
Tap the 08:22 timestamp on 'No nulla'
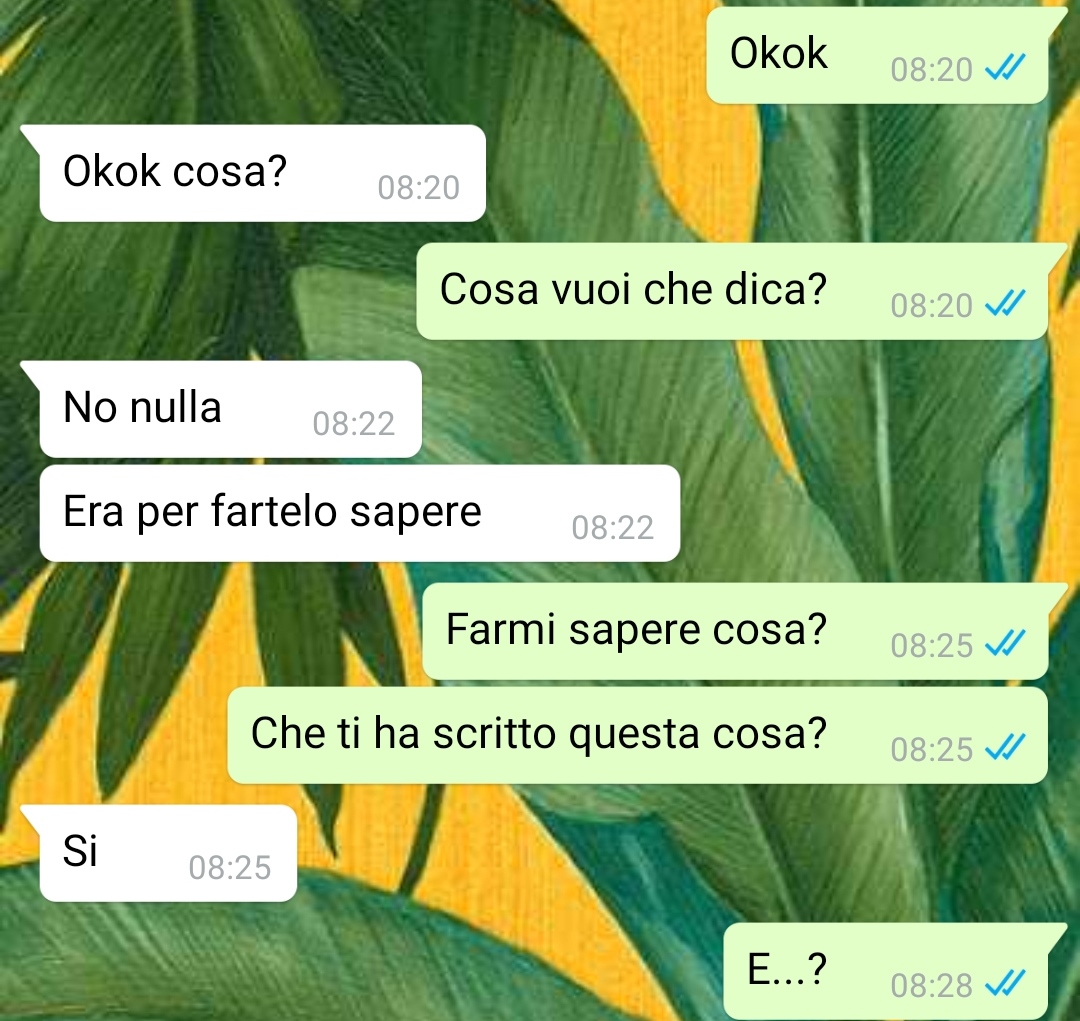coord(354,424)
